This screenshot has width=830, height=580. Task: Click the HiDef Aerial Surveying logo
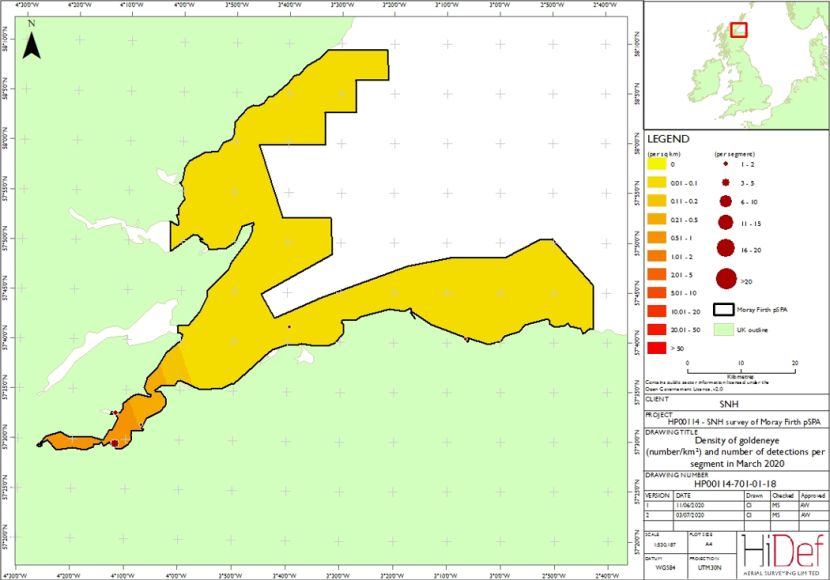point(782,554)
